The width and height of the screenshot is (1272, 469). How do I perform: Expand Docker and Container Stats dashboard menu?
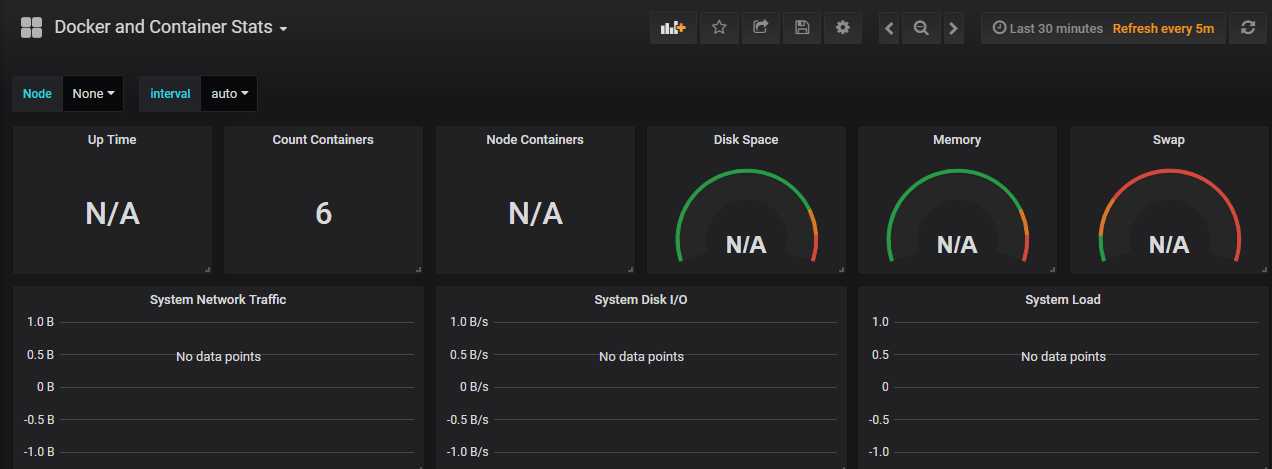click(171, 28)
